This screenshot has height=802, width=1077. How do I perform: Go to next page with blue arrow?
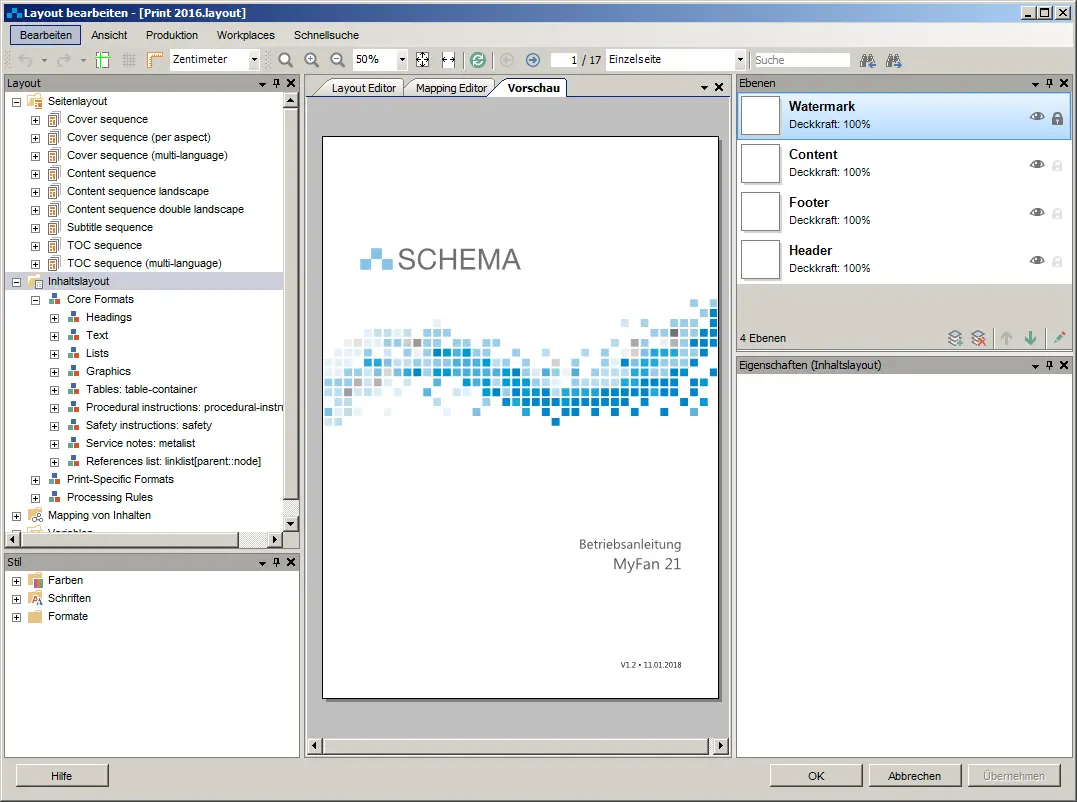[533, 60]
